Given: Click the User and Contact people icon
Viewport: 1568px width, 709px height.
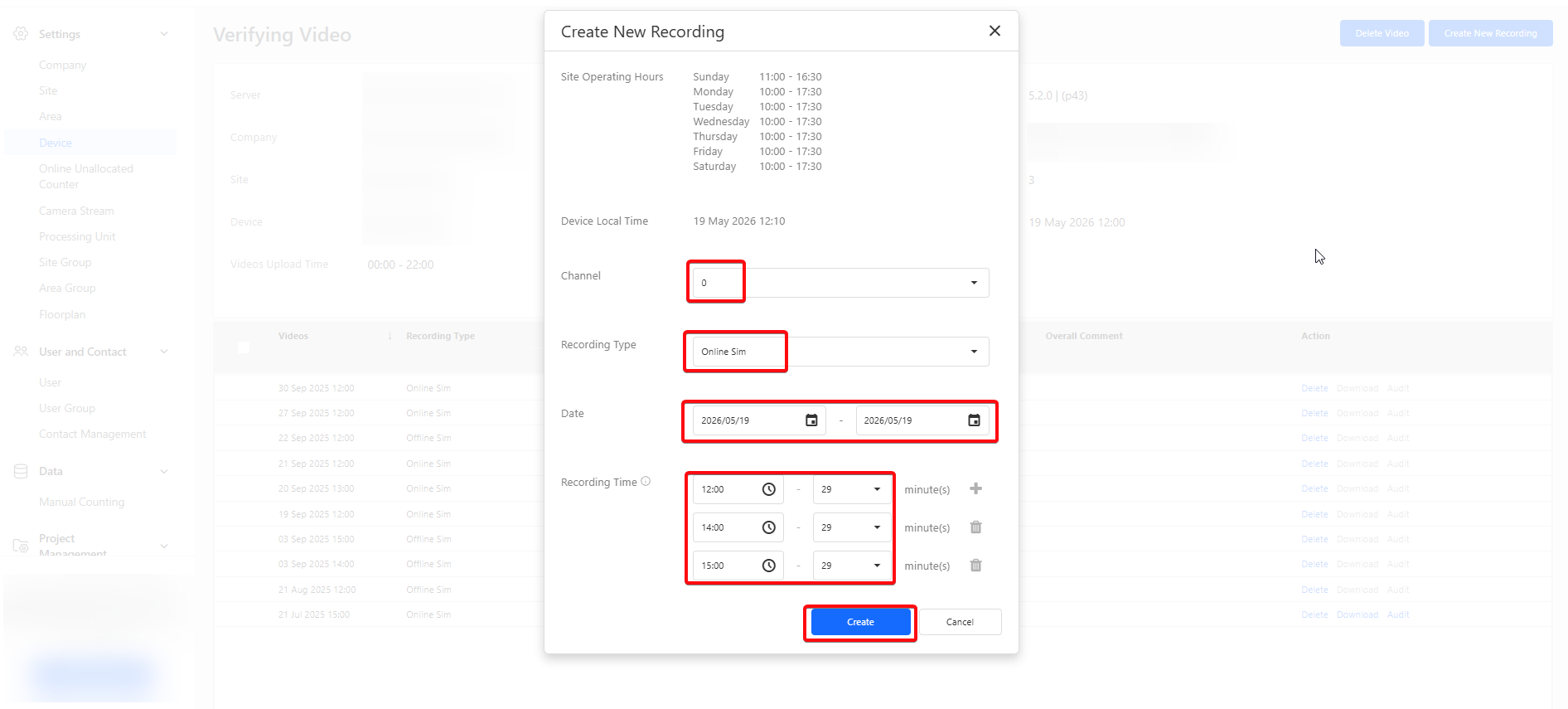Looking at the screenshot, I should tap(21, 352).
